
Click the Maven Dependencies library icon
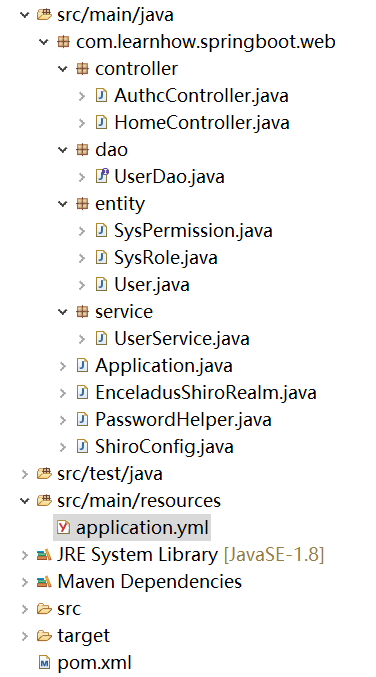point(44,582)
